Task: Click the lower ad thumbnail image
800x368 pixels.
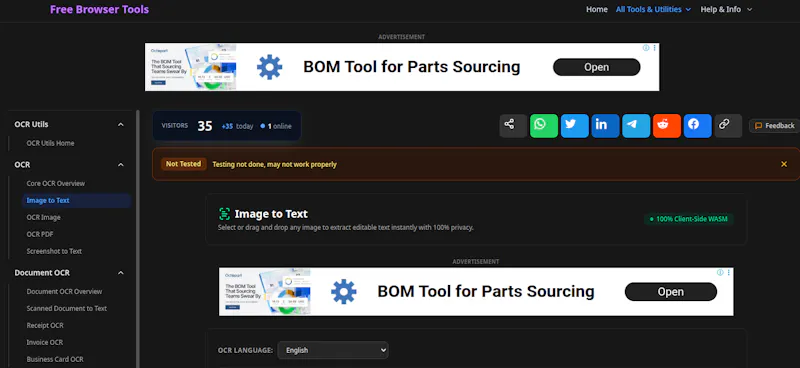Action: [265, 292]
